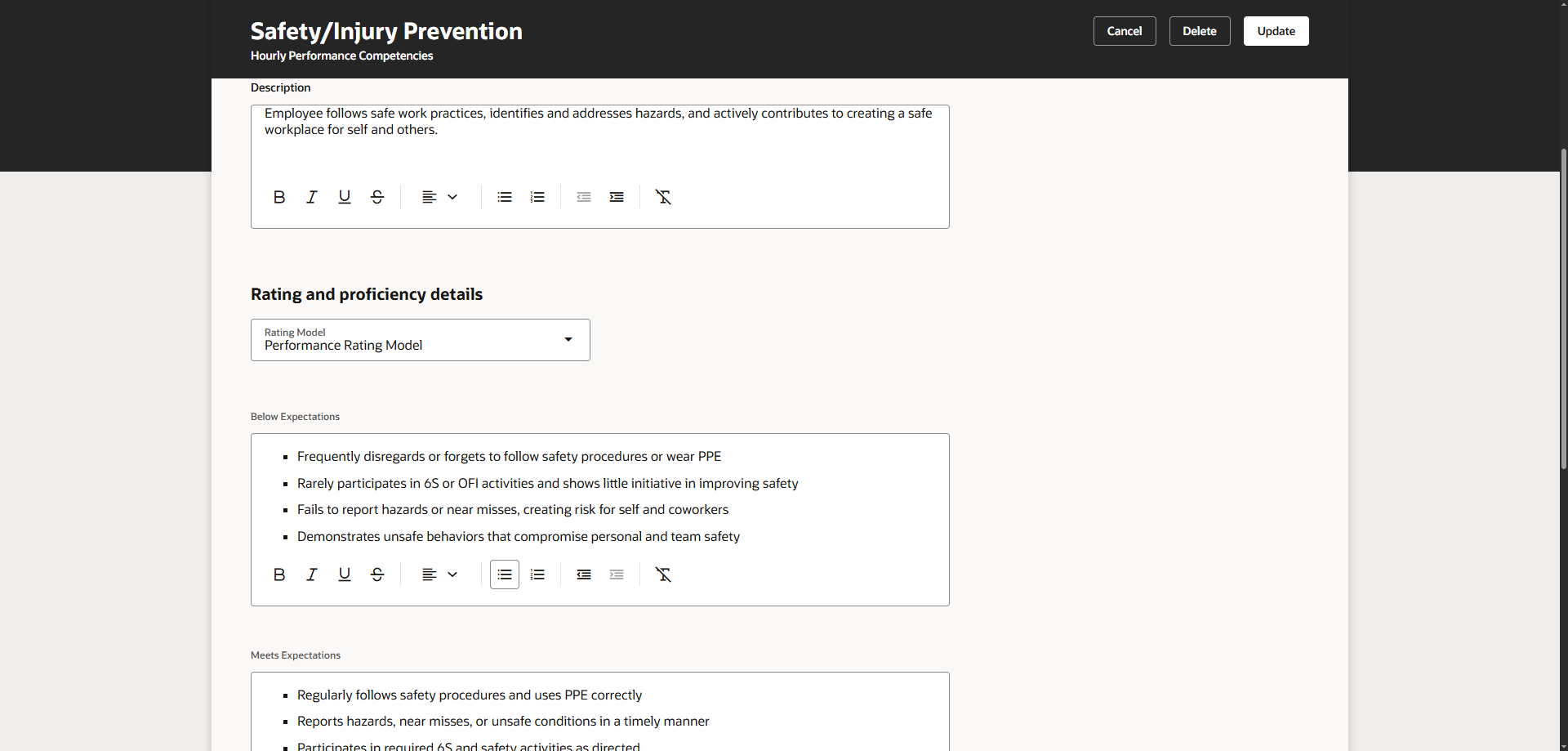Click decrease indent in Below Expectations editor

click(x=584, y=574)
